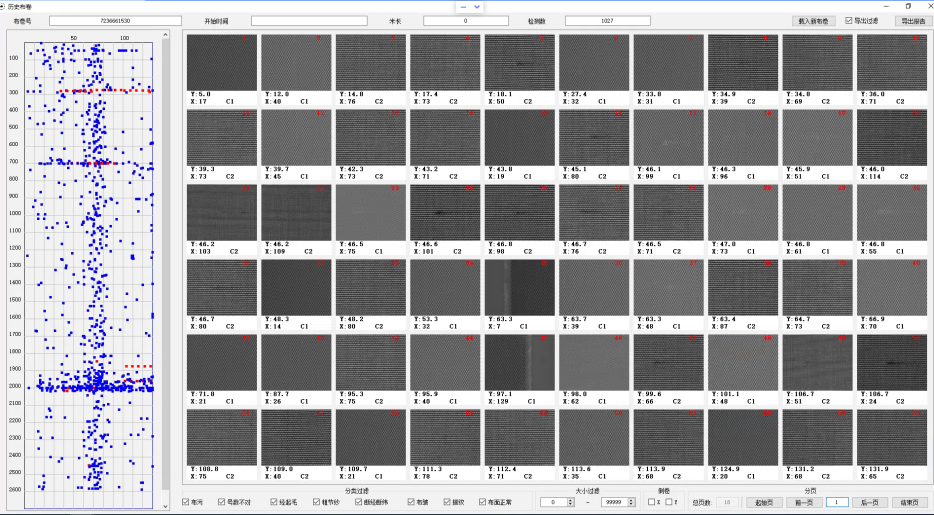The width and height of the screenshot is (934, 515).
Task: Click the maximum size filter spinner arrow
Action: 632,502
